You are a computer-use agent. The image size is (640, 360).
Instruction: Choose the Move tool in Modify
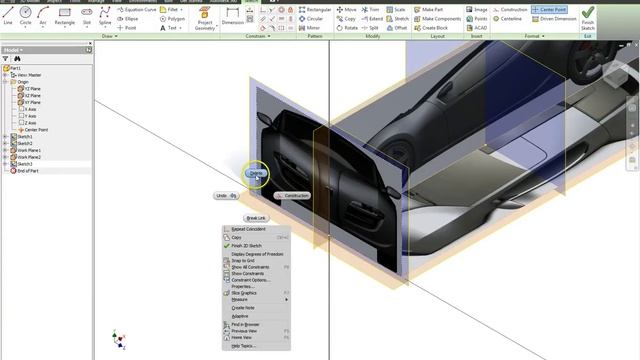click(x=346, y=9)
